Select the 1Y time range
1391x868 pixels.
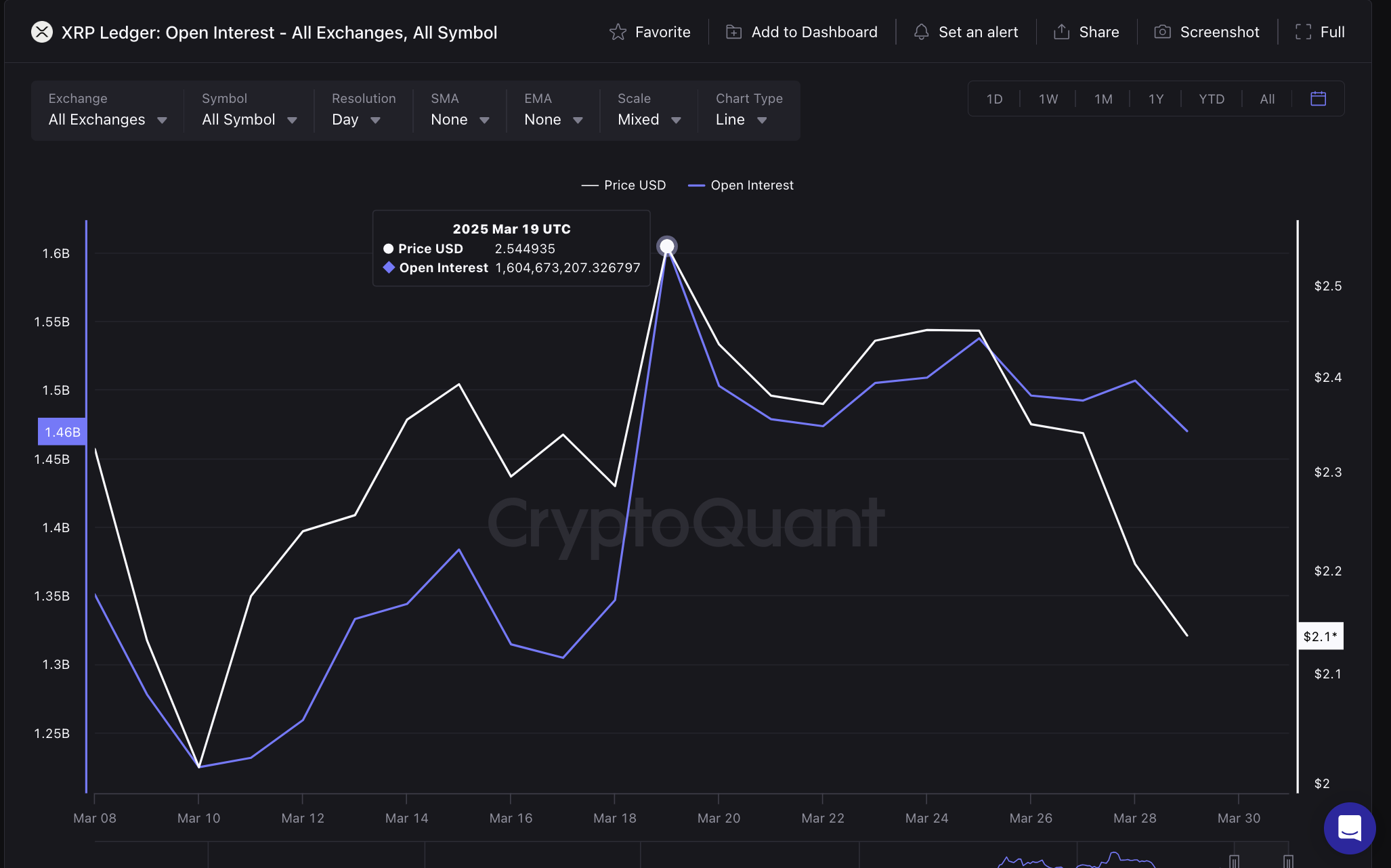(1156, 99)
